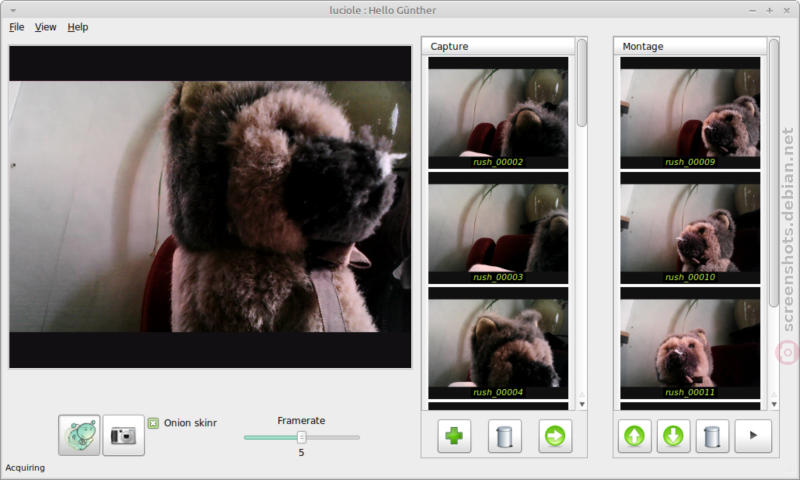Select capture thumbnail rush_00004
The width and height of the screenshot is (800, 480).
(498, 343)
